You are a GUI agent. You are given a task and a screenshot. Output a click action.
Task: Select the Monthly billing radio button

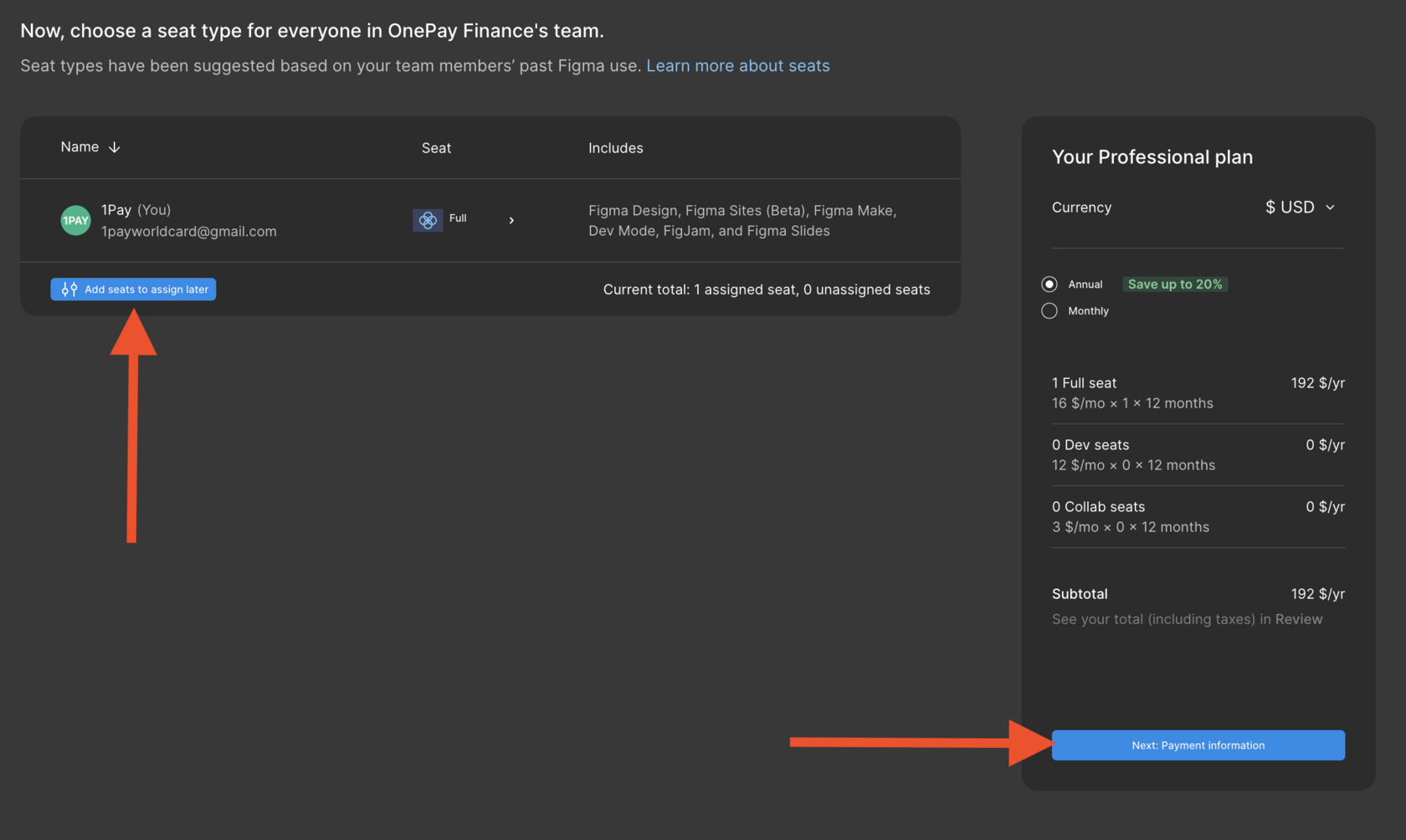pyautogui.click(x=1049, y=311)
